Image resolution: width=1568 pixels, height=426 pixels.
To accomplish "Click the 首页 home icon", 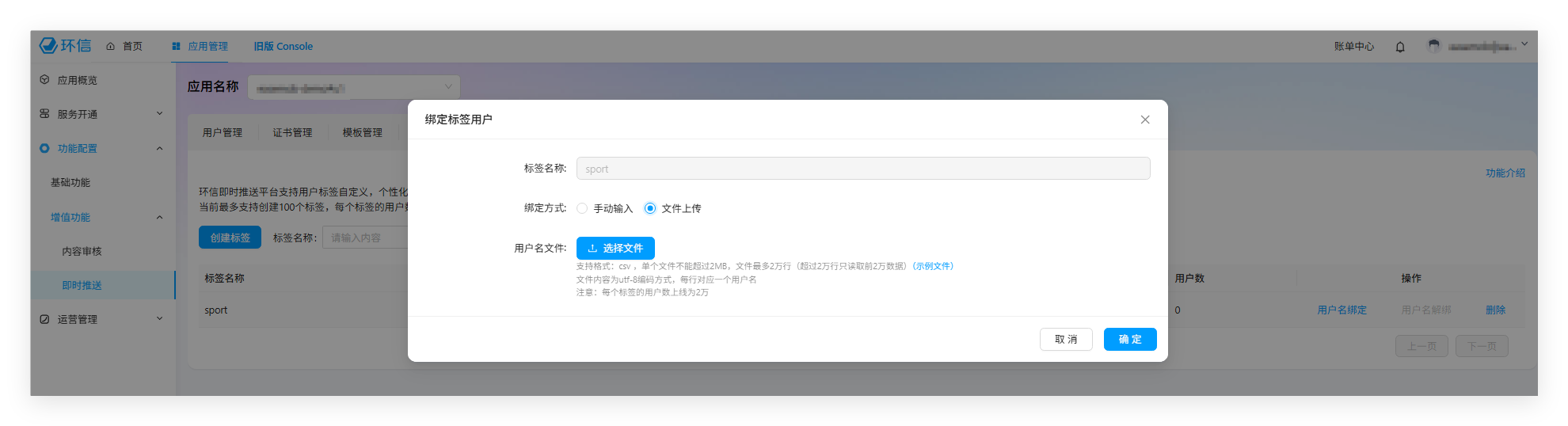I will [x=111, y=47].
